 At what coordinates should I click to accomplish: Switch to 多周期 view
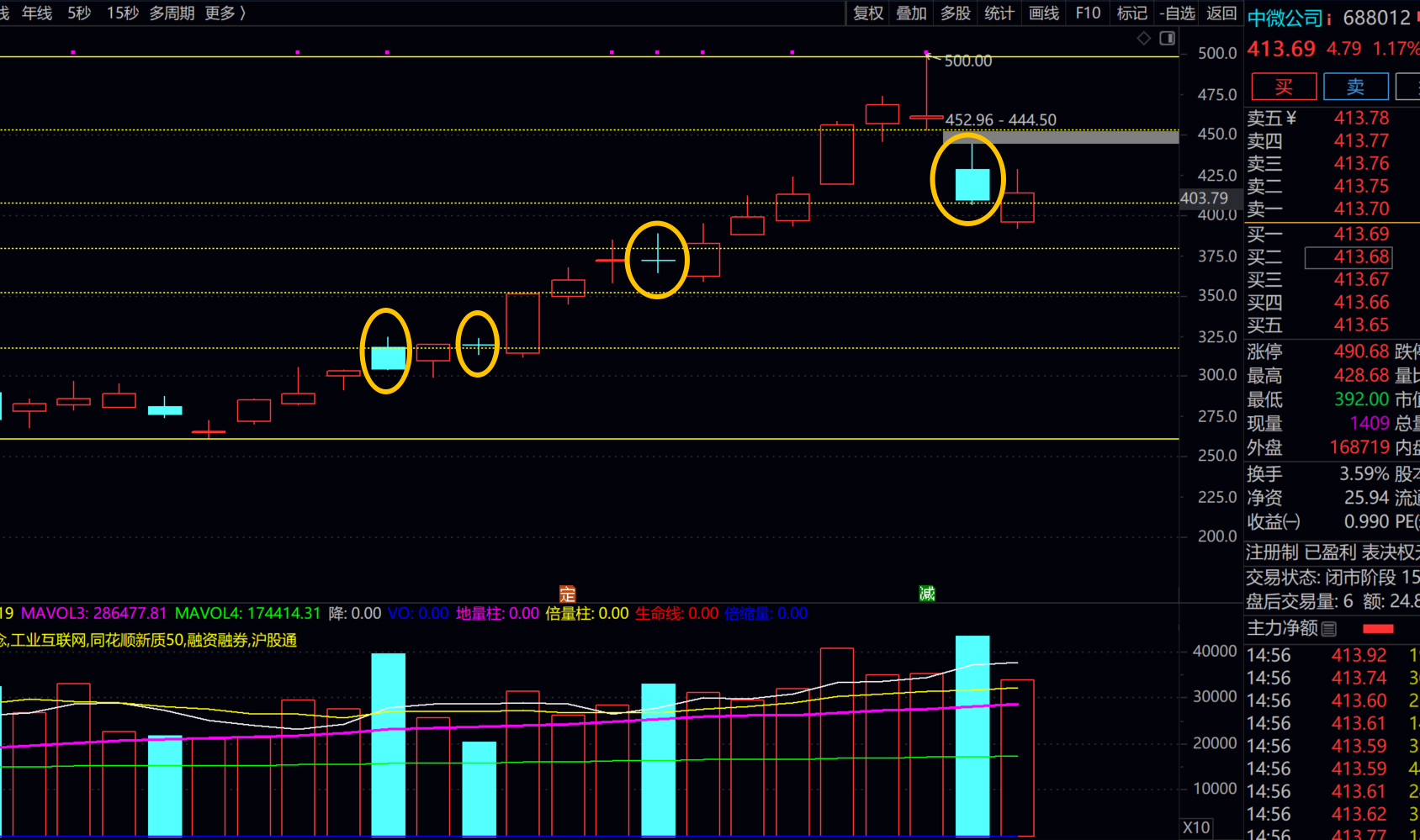click(x=172, y=13)
